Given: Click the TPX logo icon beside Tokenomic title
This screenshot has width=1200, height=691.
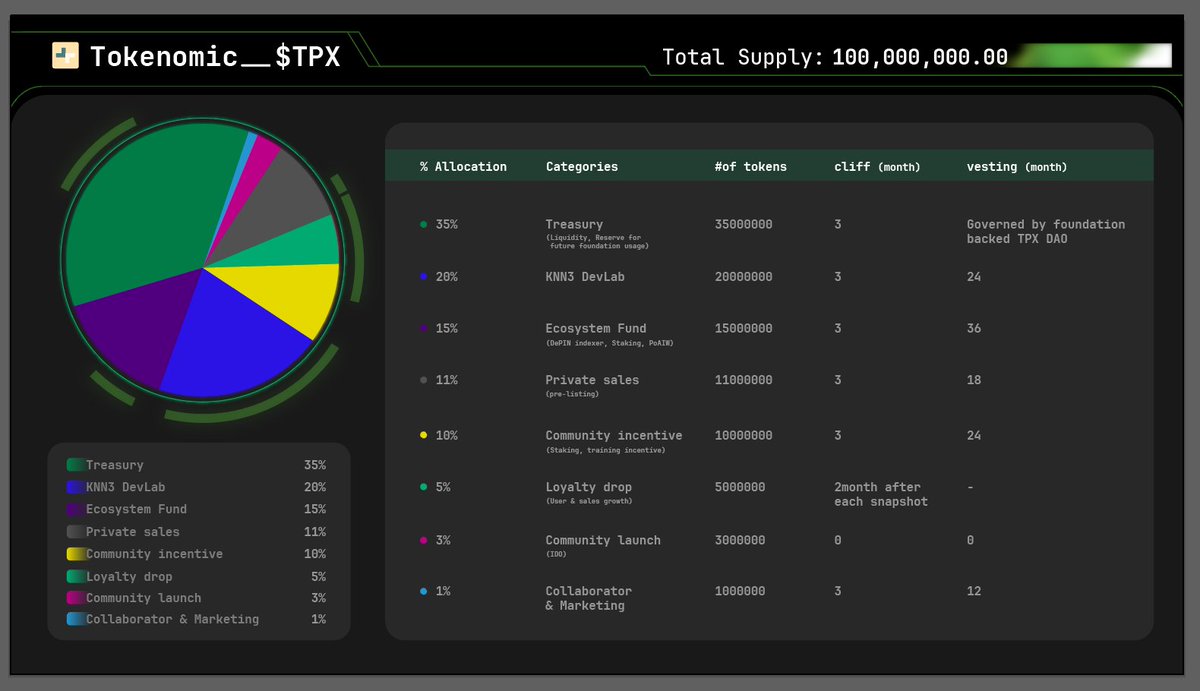Looking at the screenshot, I should pos(65,56).
